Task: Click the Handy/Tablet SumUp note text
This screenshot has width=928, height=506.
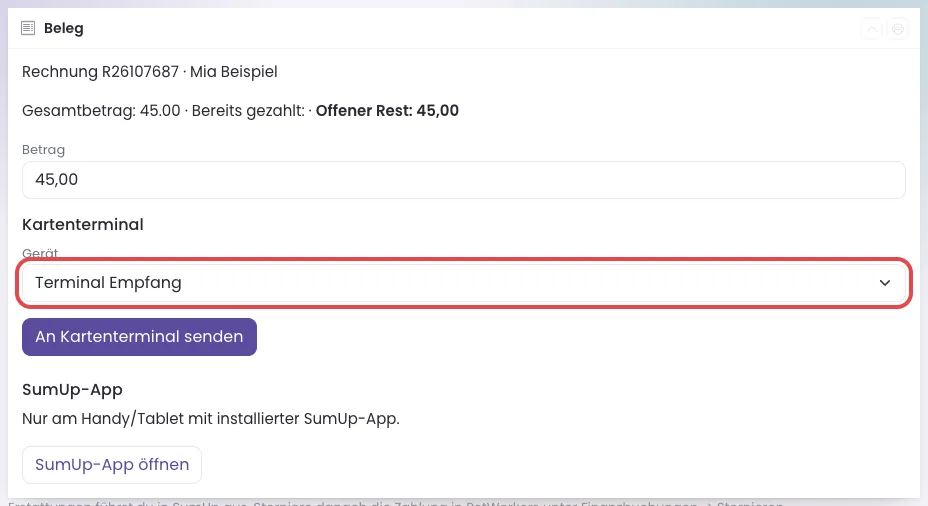Action: click(x=211, y=418)
